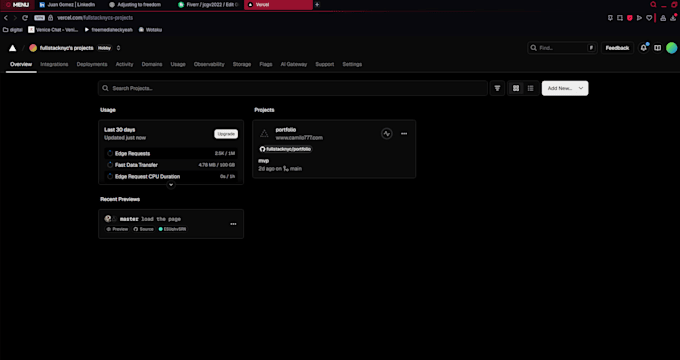Open the Edge Requests usage row

click(171, 154)
